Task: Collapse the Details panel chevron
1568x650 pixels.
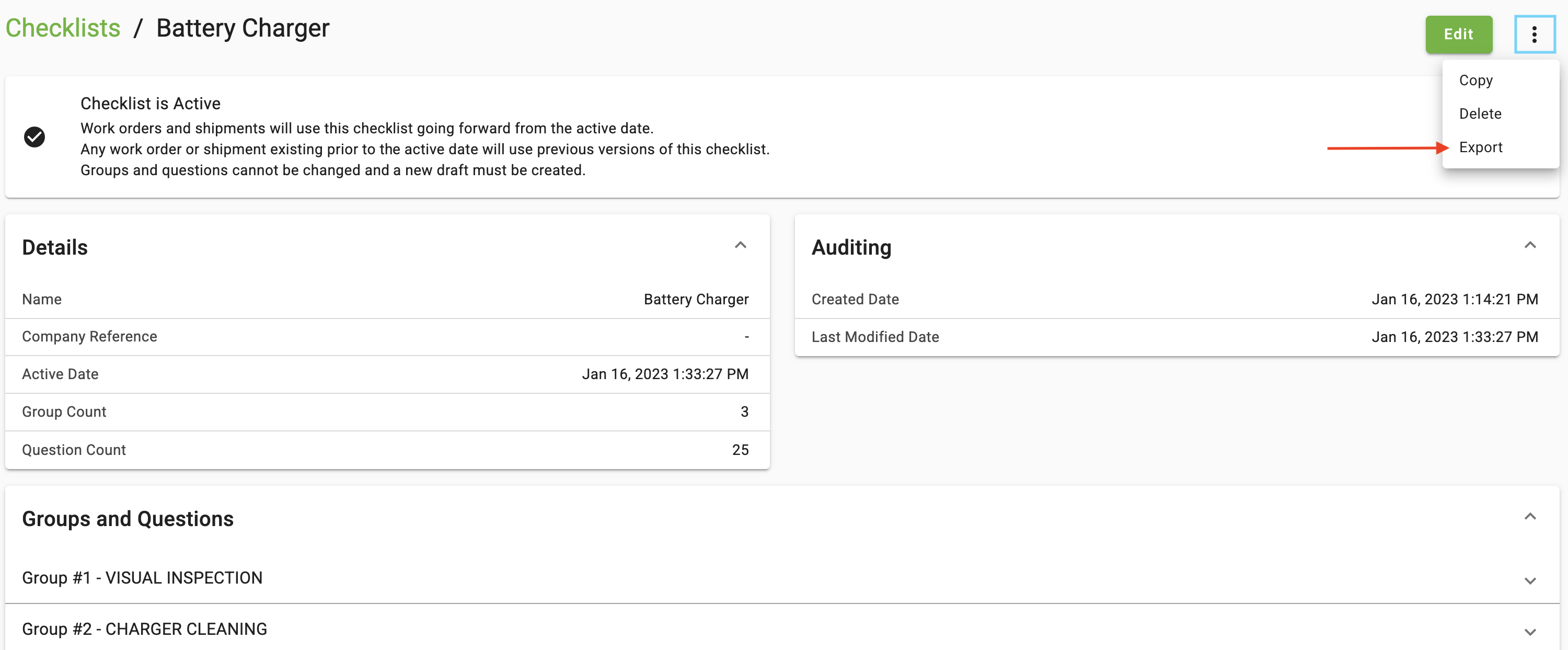Action: 740,245
